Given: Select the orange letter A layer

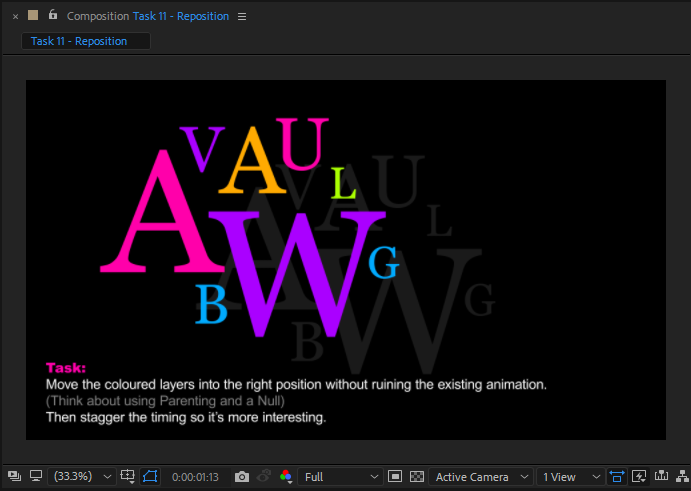Looking at the screenshot, I should point(252,167).
